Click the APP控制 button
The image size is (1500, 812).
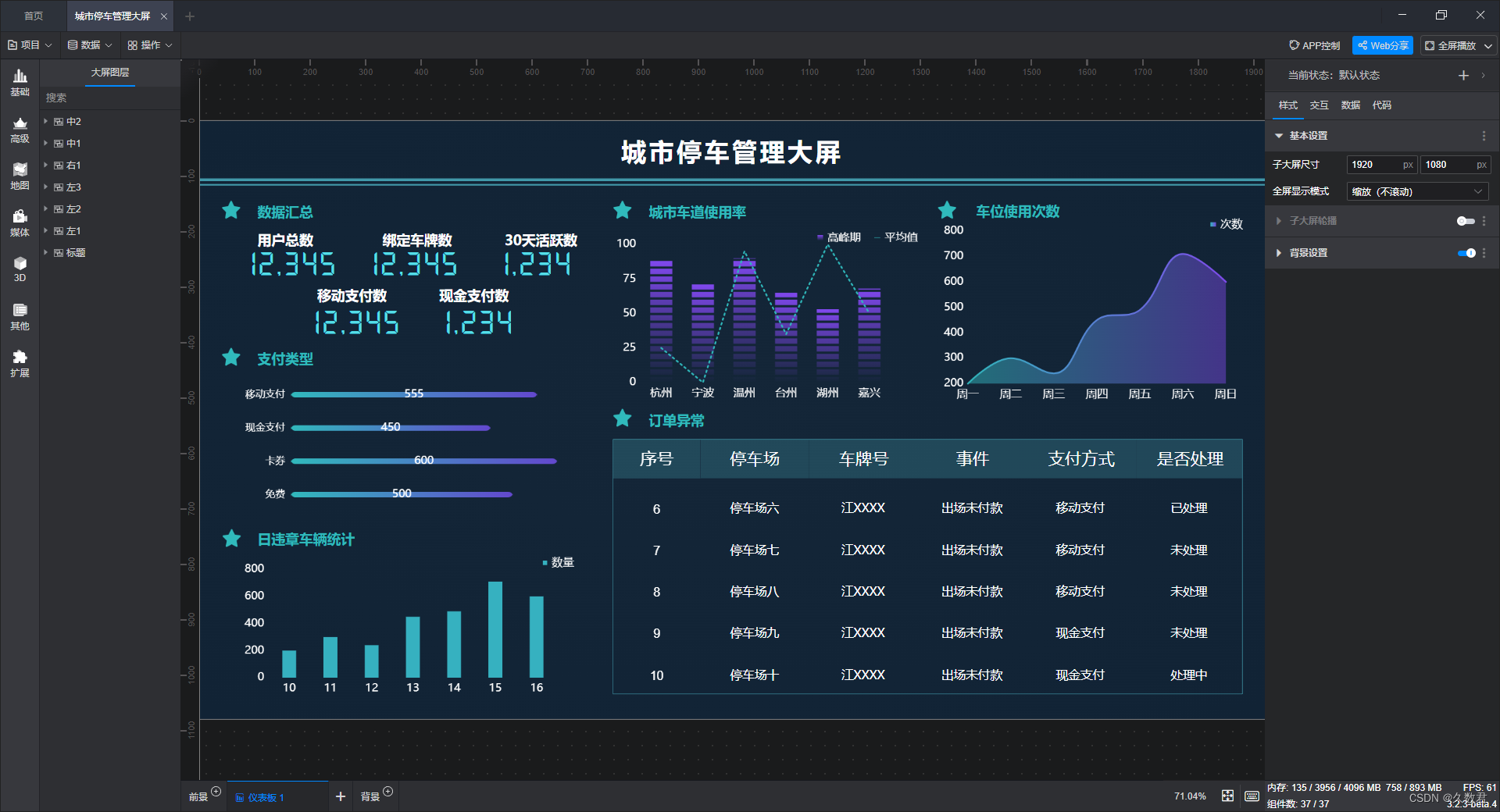tap(1314, 45)
